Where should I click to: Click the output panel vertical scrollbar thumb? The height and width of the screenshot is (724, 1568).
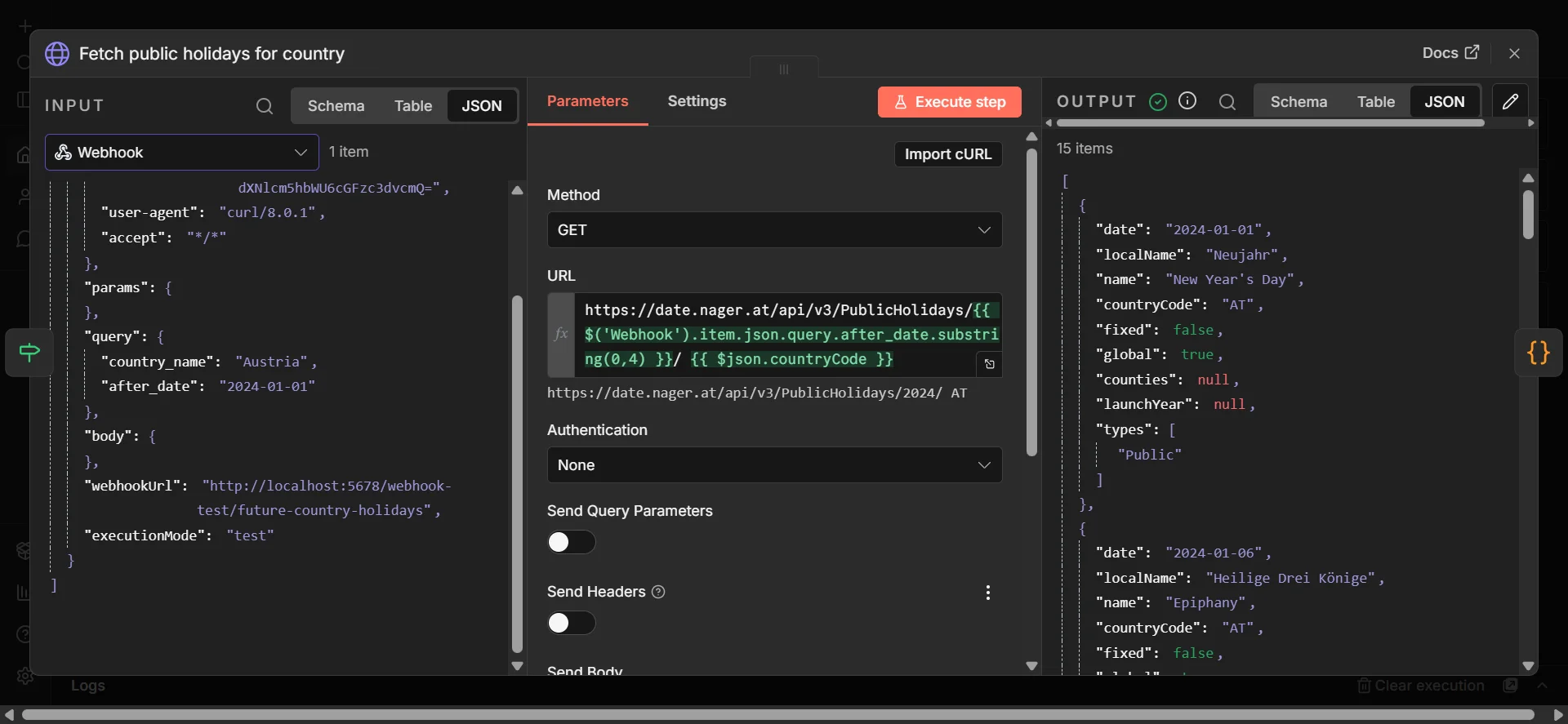click(1528, 214)
